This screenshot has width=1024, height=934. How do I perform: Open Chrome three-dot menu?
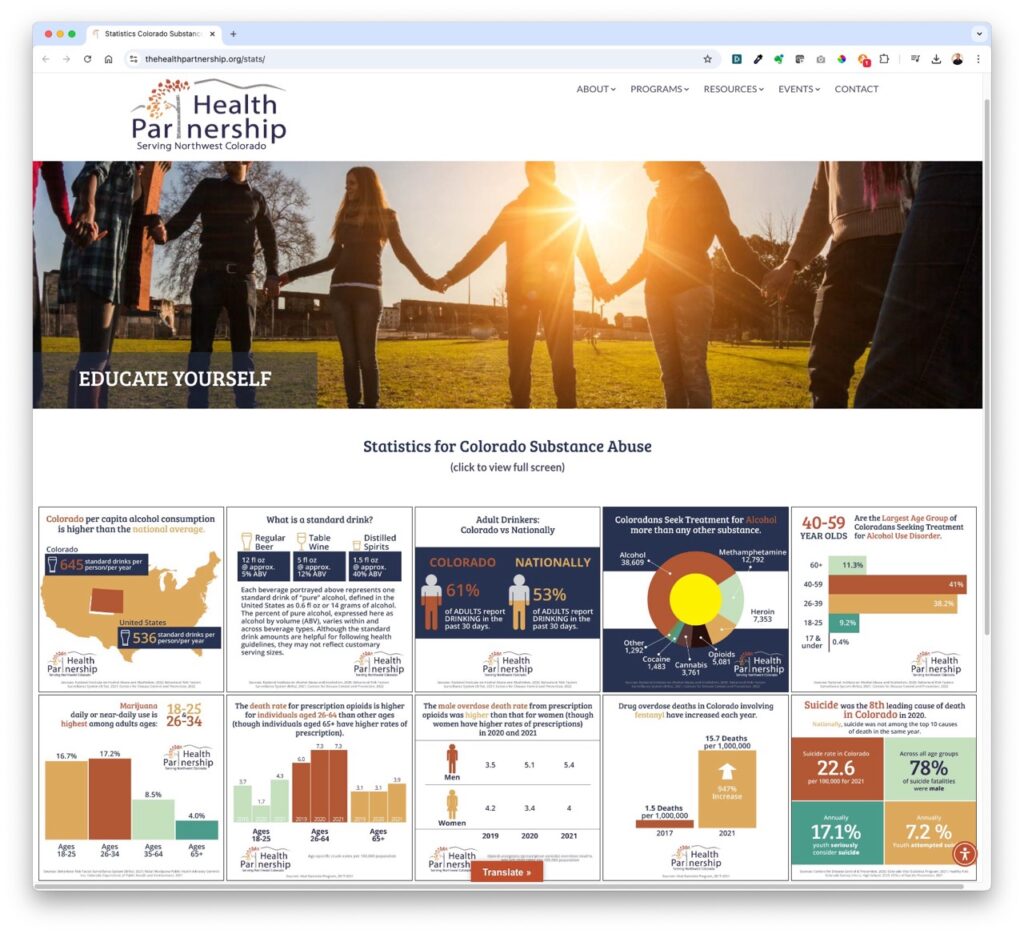978,59
